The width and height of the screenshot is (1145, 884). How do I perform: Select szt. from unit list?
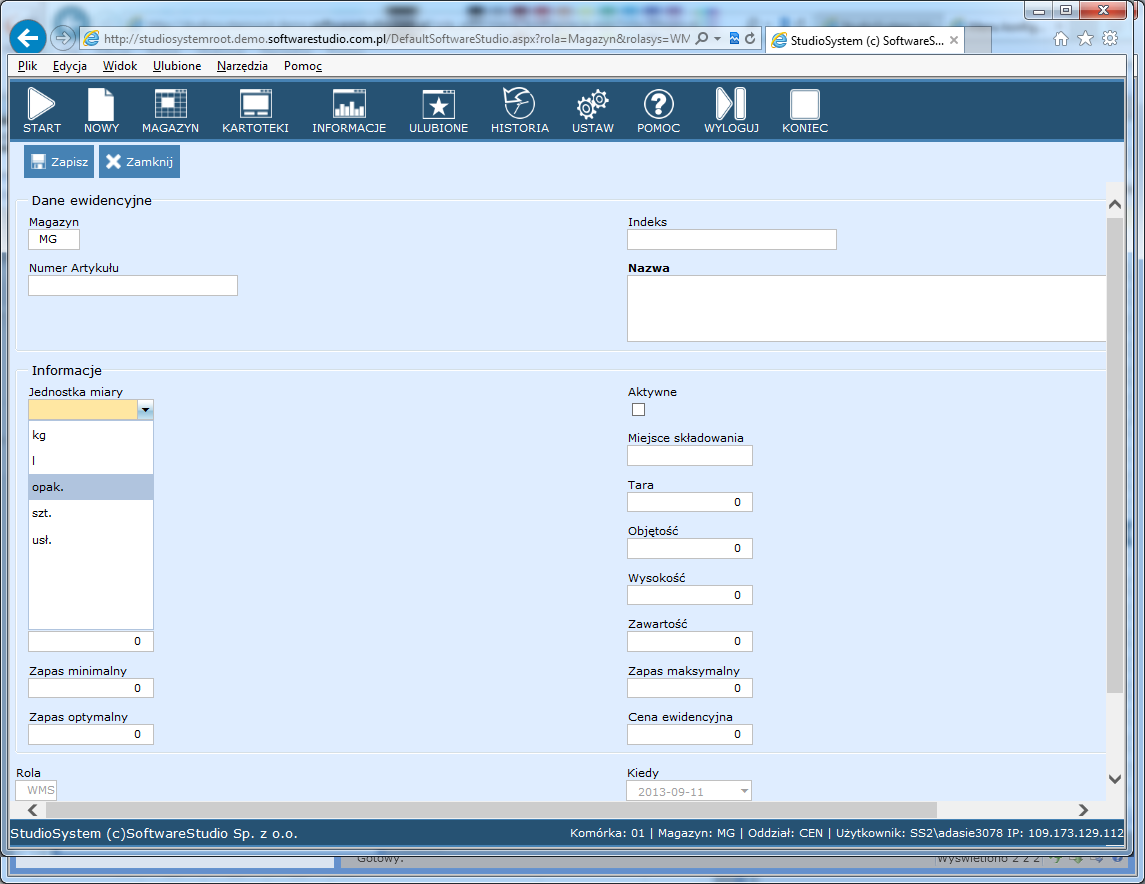tap(91, 513)
